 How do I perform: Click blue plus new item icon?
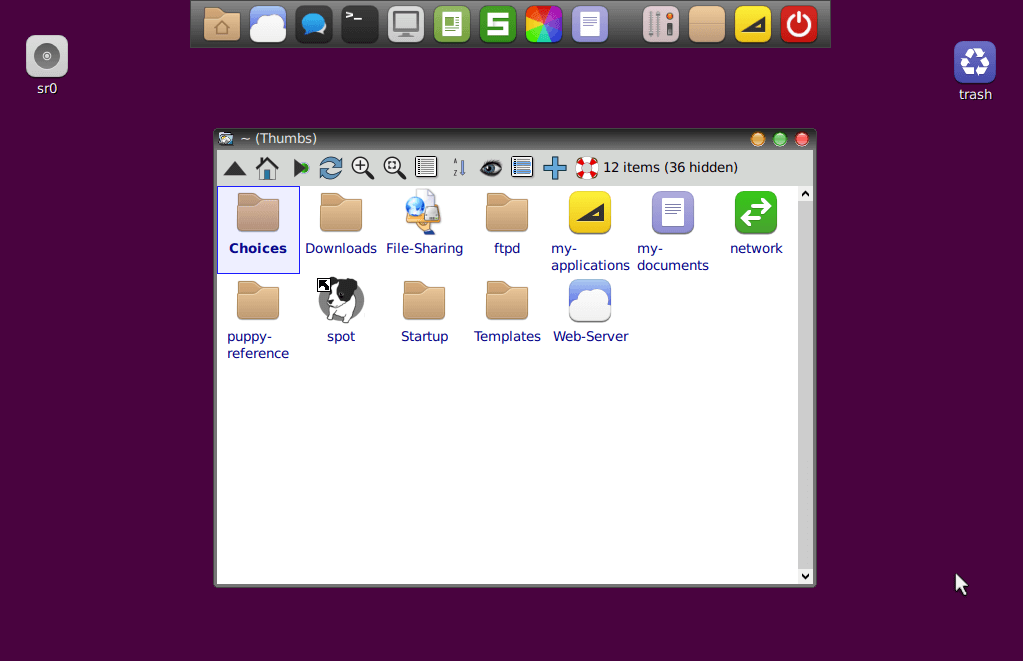[554, 168]
